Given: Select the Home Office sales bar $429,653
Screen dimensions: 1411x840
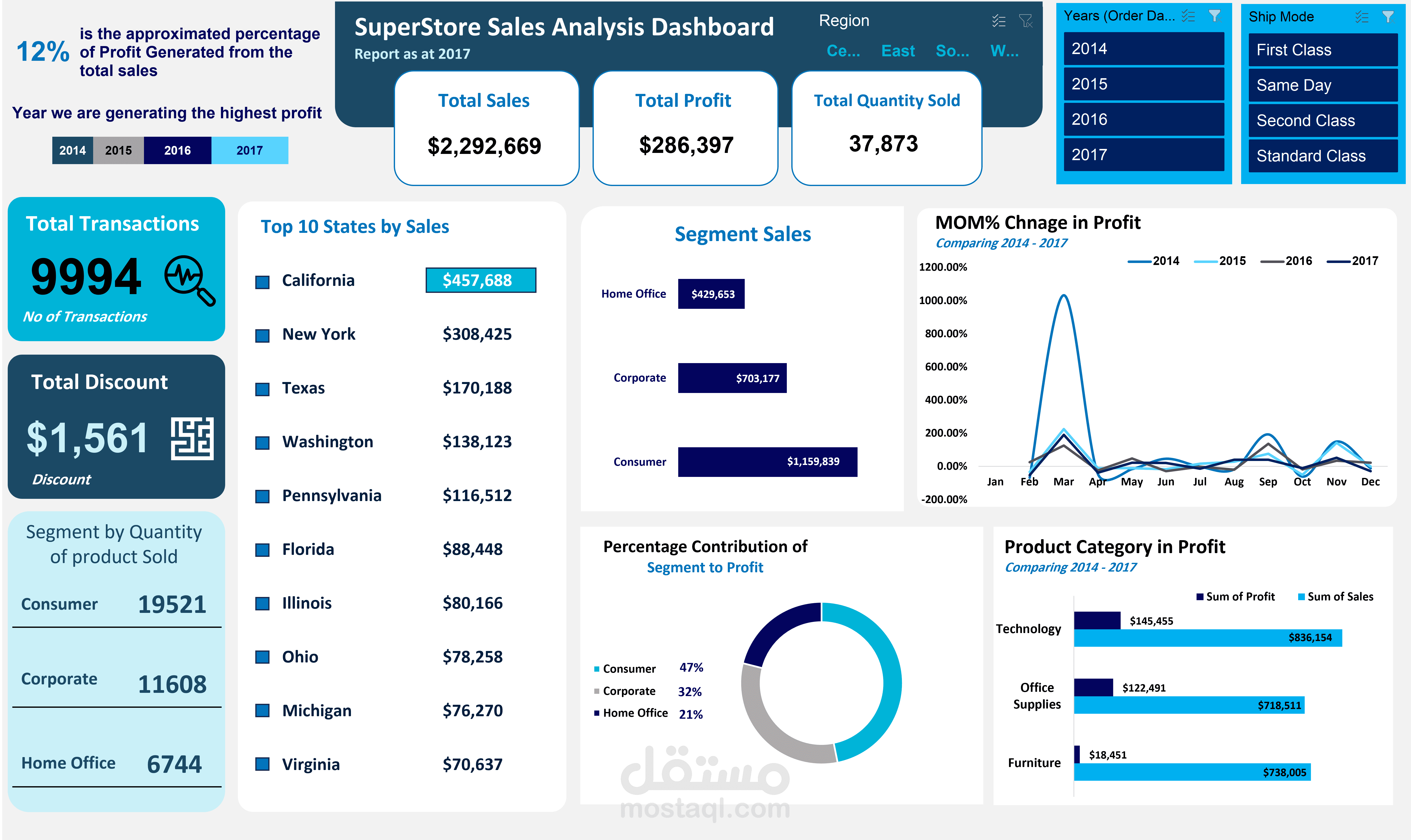Looking at the screenshot, I should [711, 294].
